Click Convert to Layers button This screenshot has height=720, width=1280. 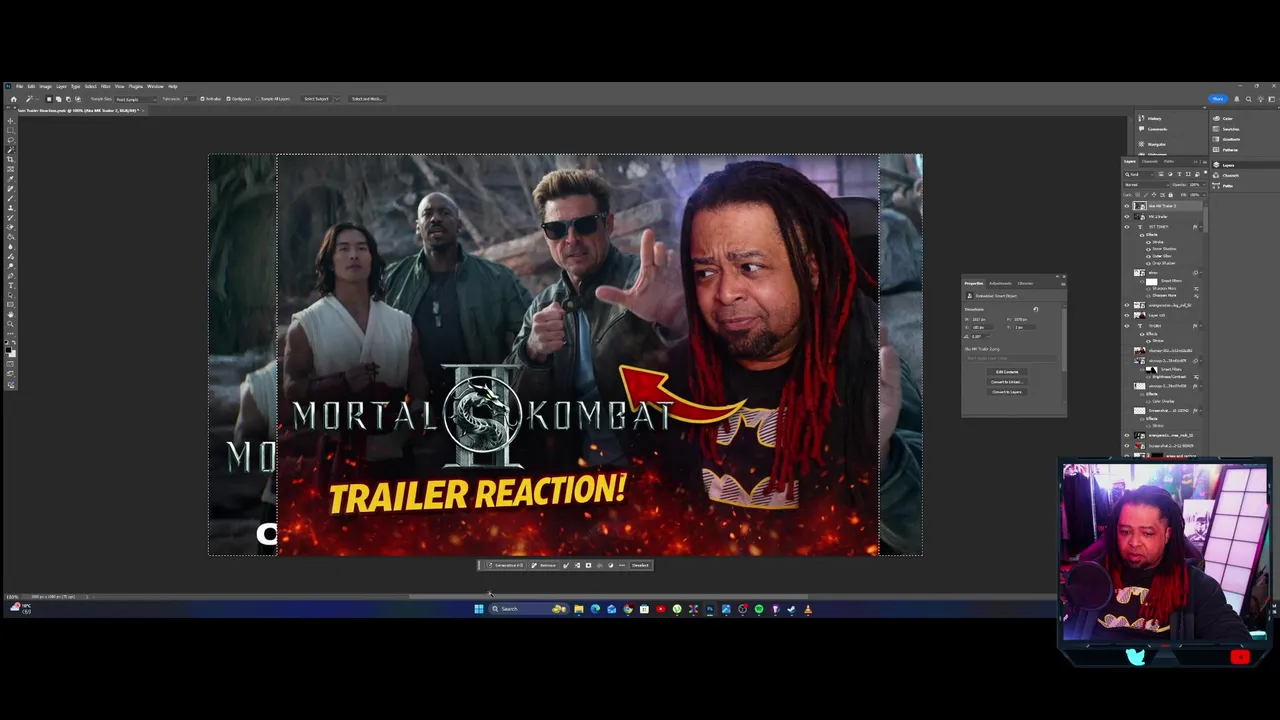(1007, 392)
